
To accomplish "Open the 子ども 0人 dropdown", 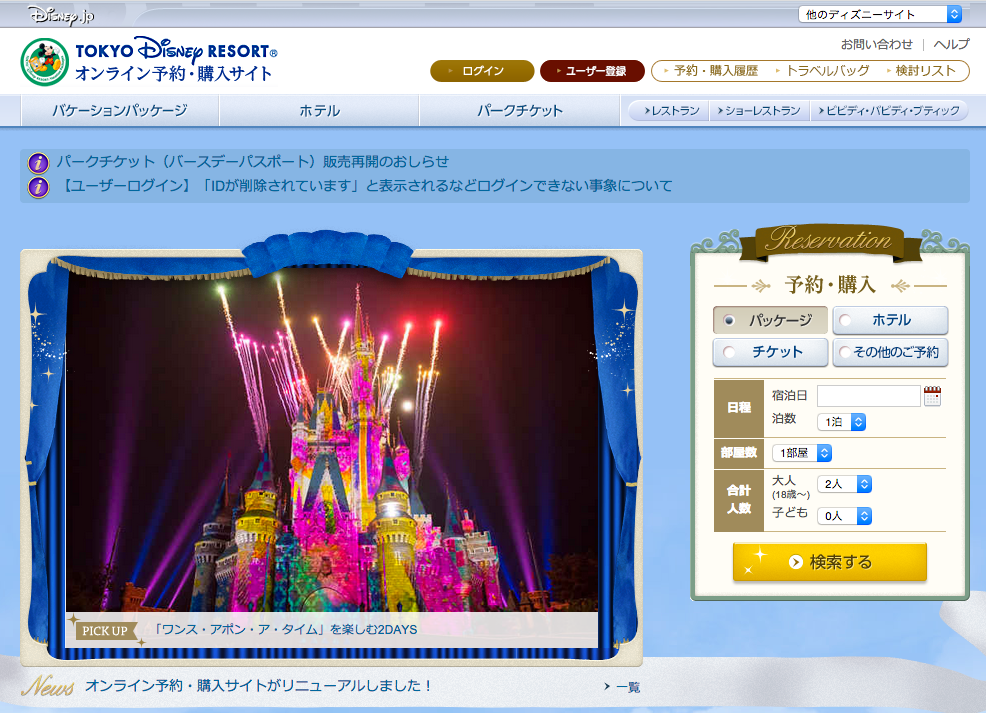I will [x=845, y=516].
